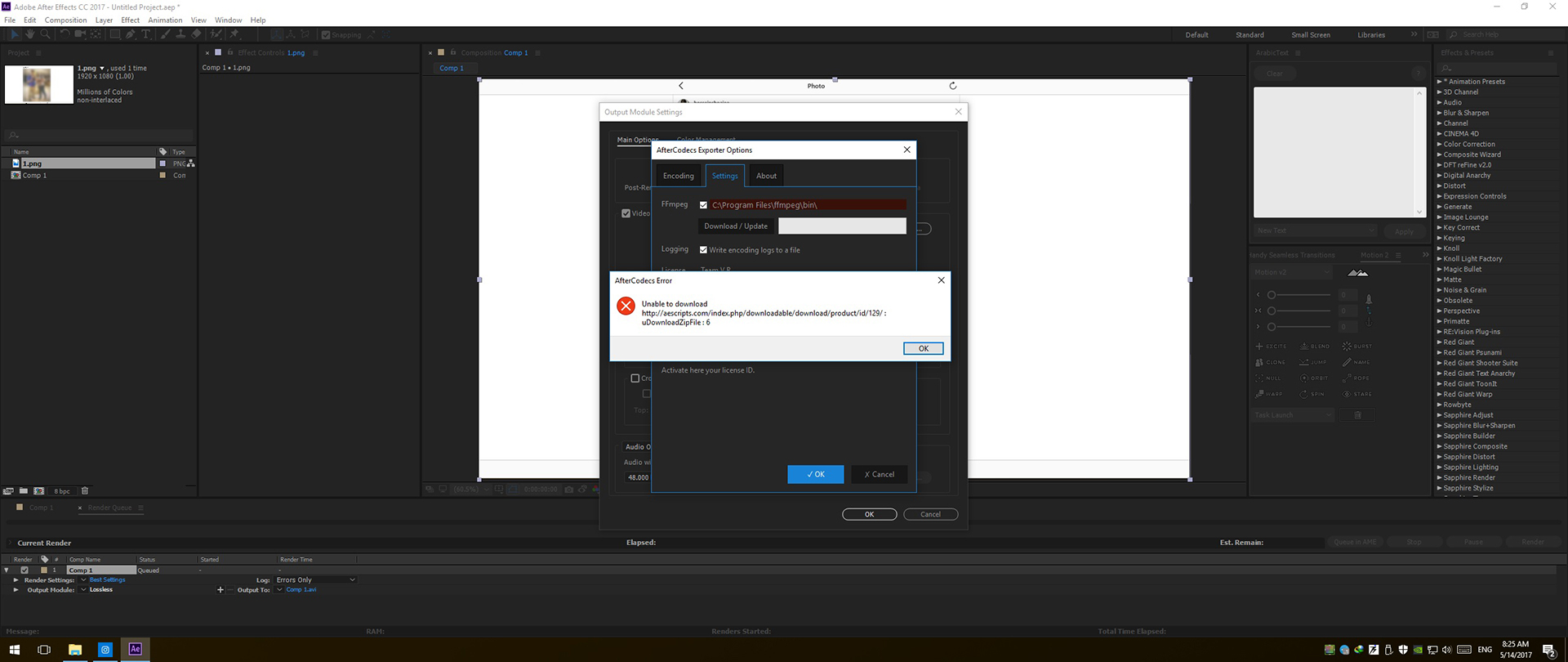Click the STARE eye tool in Motion 2
This screenshot has width=1568, height=662.
tap(1357, 394)
